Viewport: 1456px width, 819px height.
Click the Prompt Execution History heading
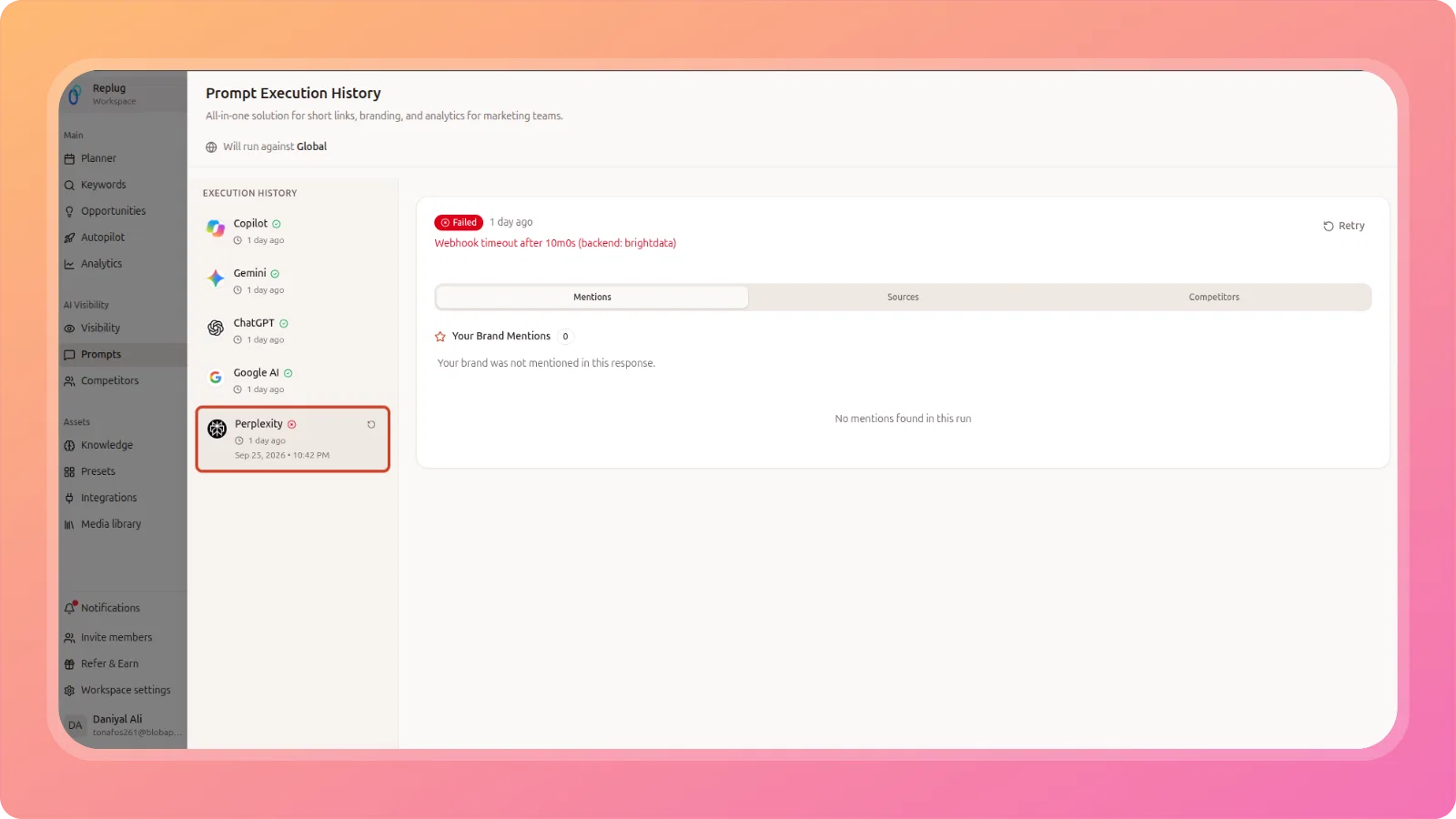pos(293,94)
